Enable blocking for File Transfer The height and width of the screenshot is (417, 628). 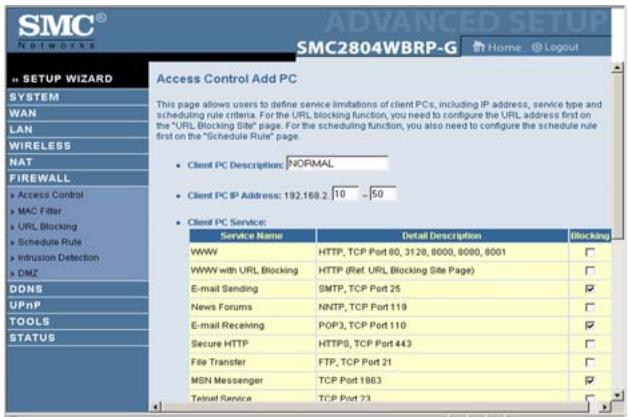[x=590, y=363]
